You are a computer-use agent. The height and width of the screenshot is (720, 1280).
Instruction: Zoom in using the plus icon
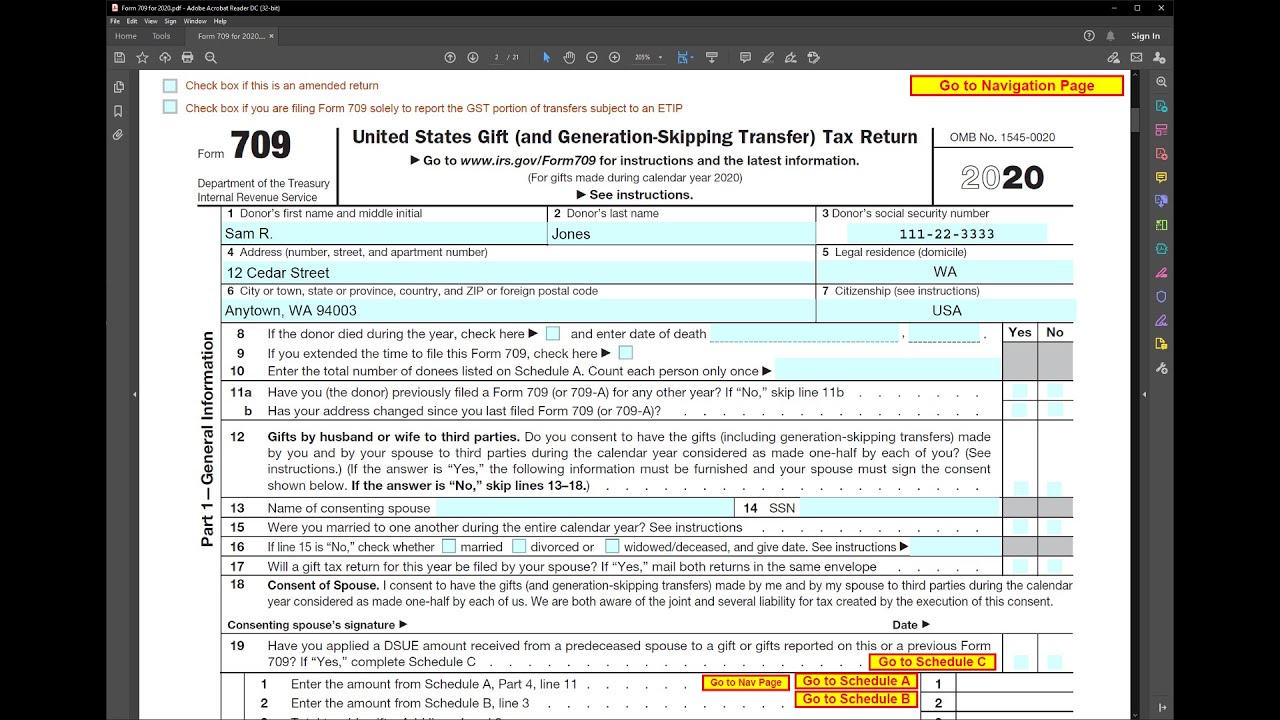[x=615, y=57]
